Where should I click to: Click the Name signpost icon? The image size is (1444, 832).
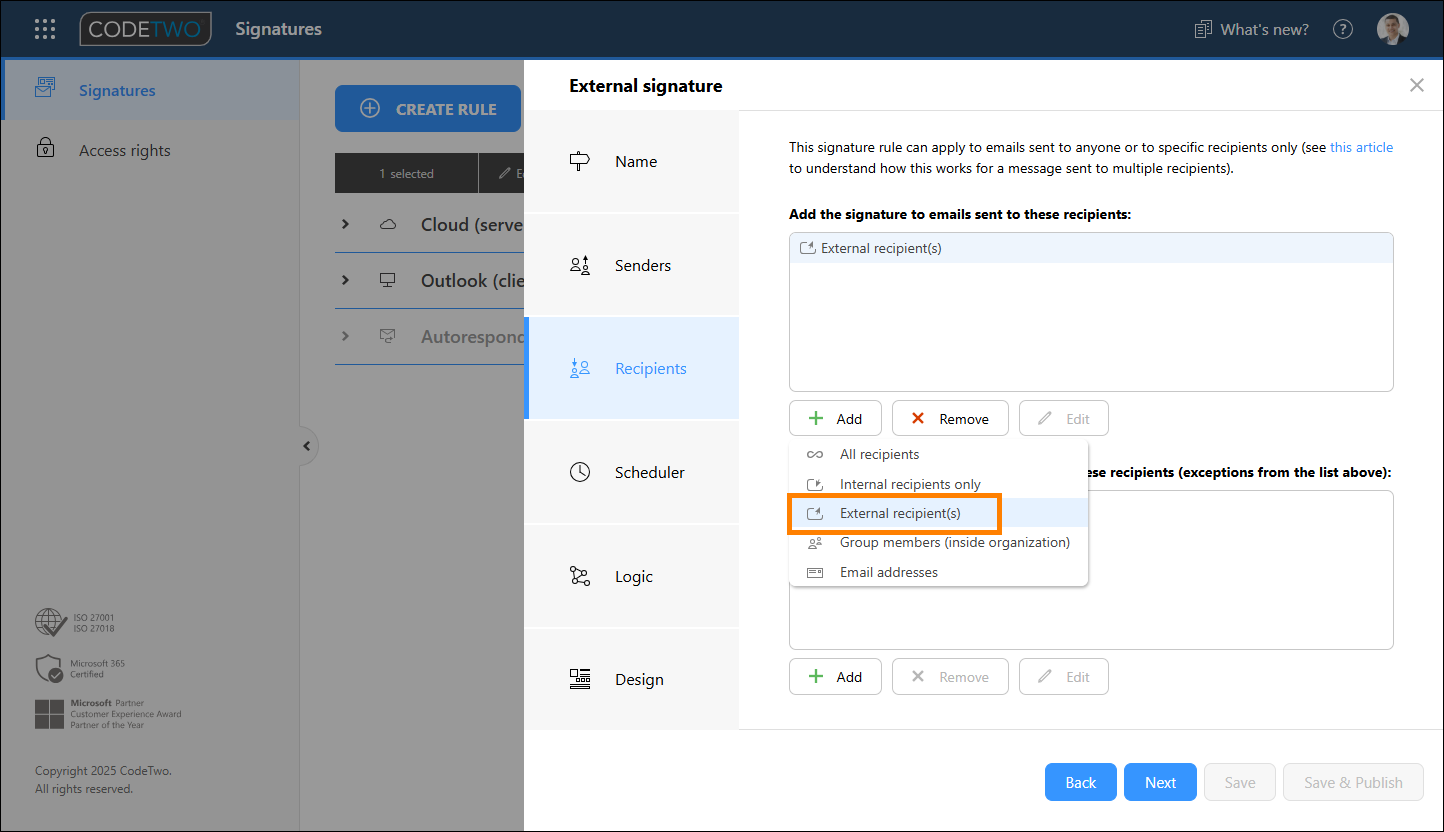click(x=580, y=161)
